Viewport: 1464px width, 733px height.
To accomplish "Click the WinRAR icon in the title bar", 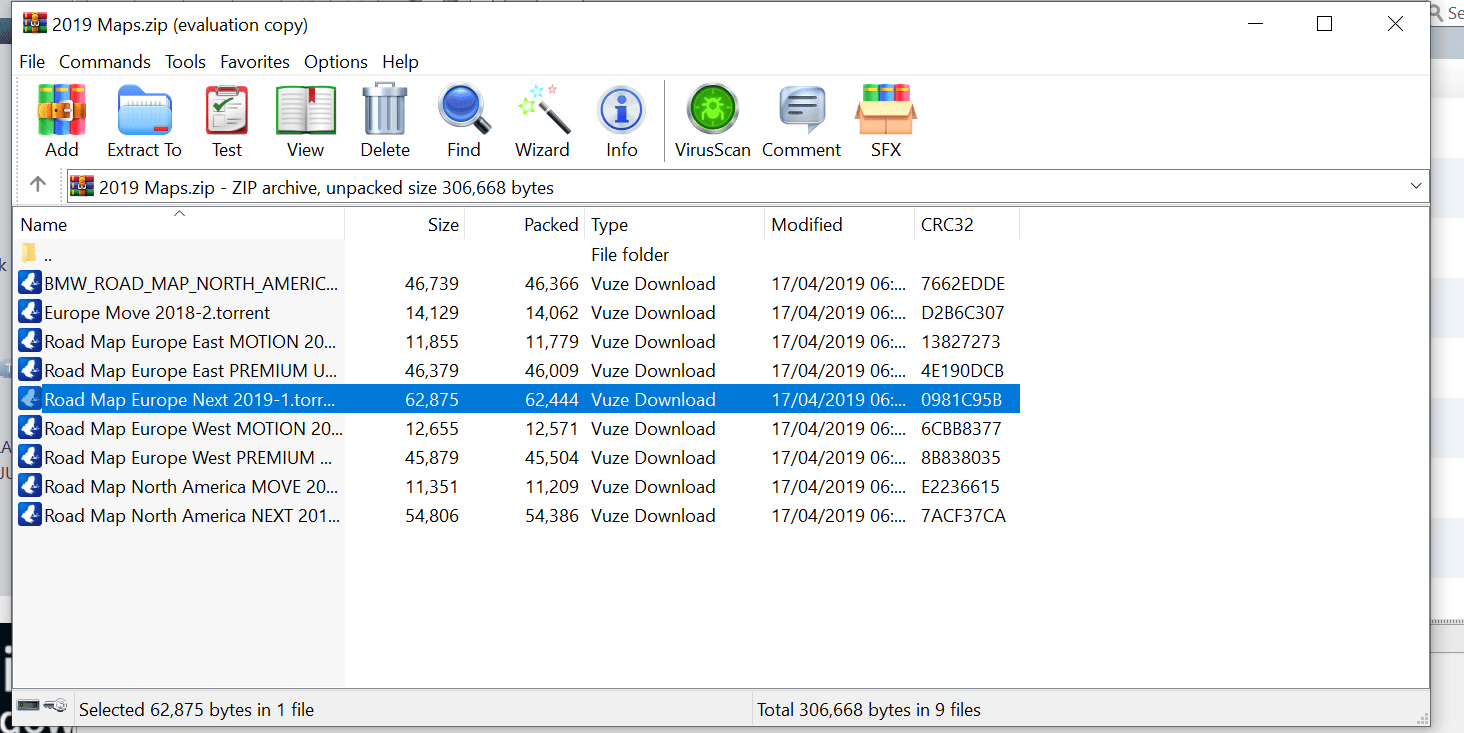I will (35, 24).
